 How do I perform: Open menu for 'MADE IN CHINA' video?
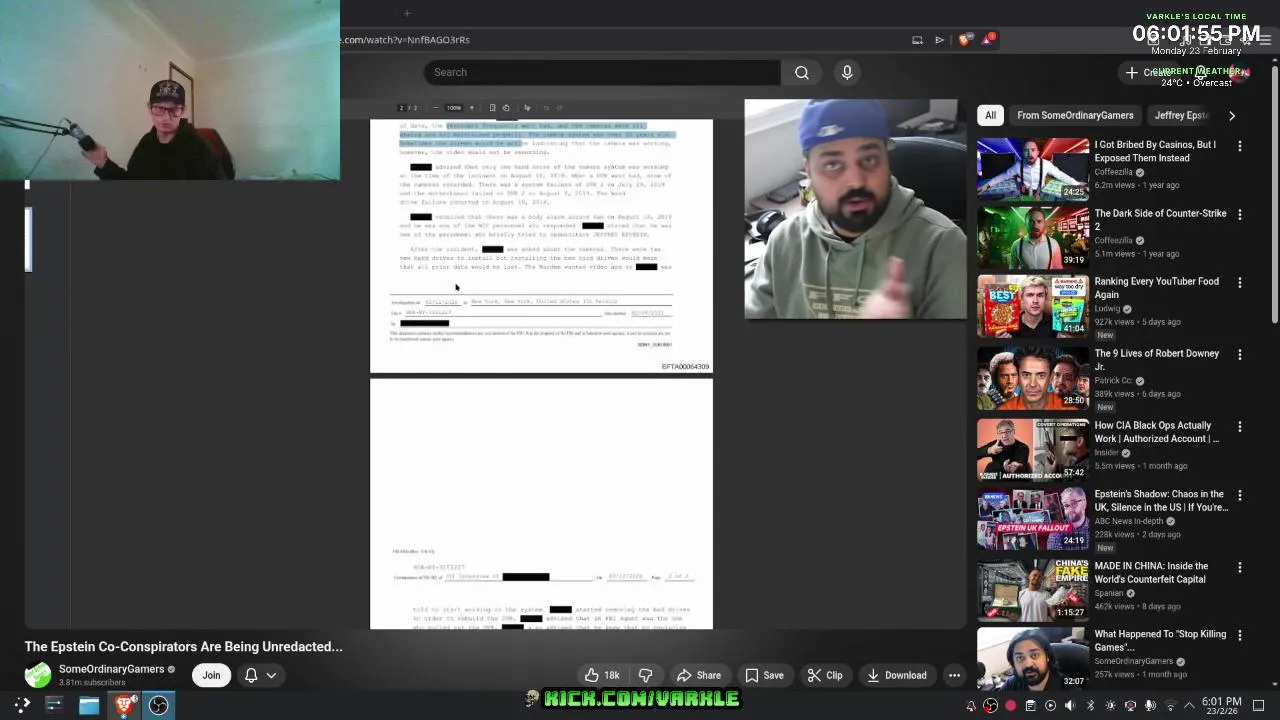tap(1240, 567)
